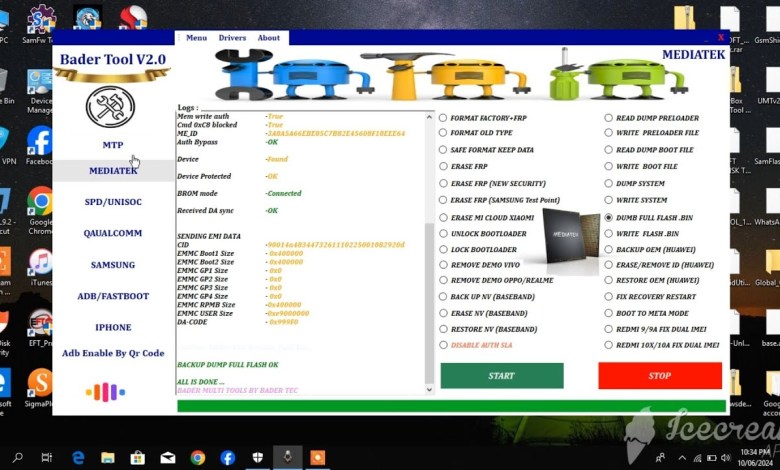Switch to the SAMSUNG tab
Screen dimensions: 780x470
pos(113,265)
